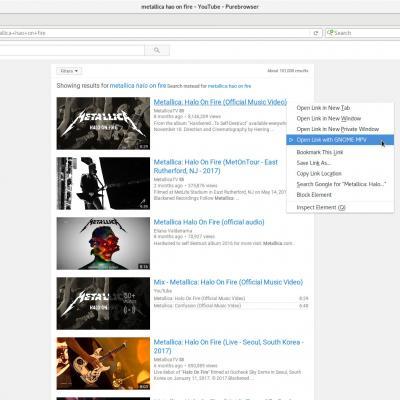Screen dimensions: 400x400
Task: Click Mix track Metallica: Halo On Fire (Official Music Video)
Action: click(199, 298)
